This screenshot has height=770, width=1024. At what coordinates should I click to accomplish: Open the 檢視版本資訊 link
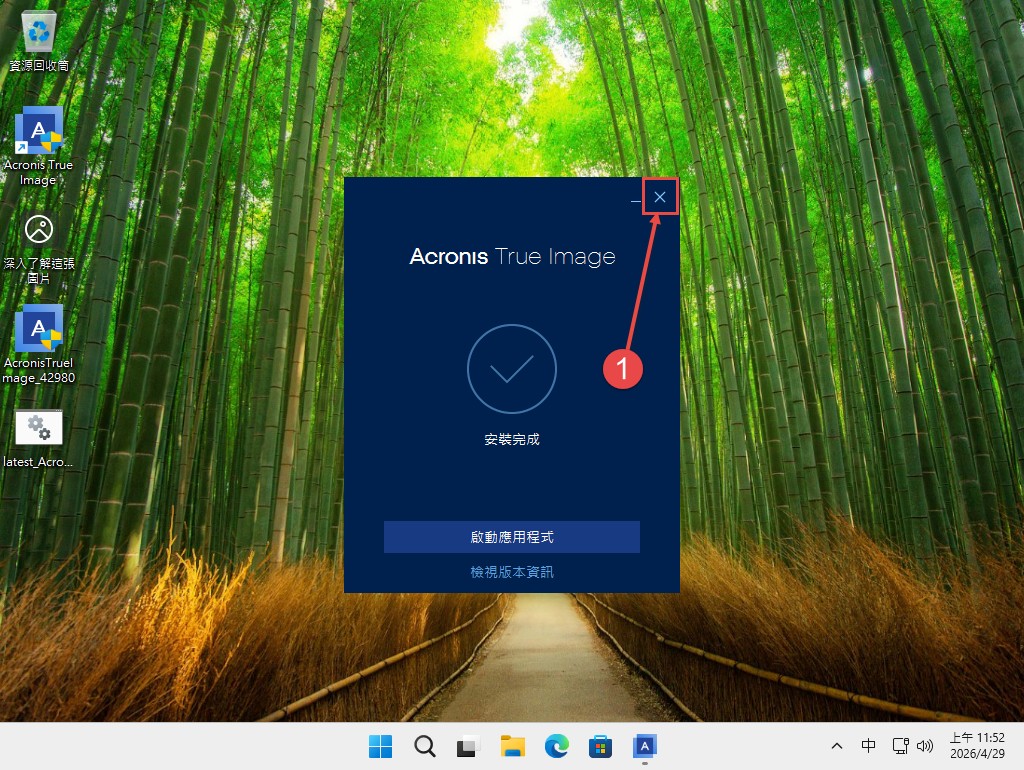click(511, 572)
